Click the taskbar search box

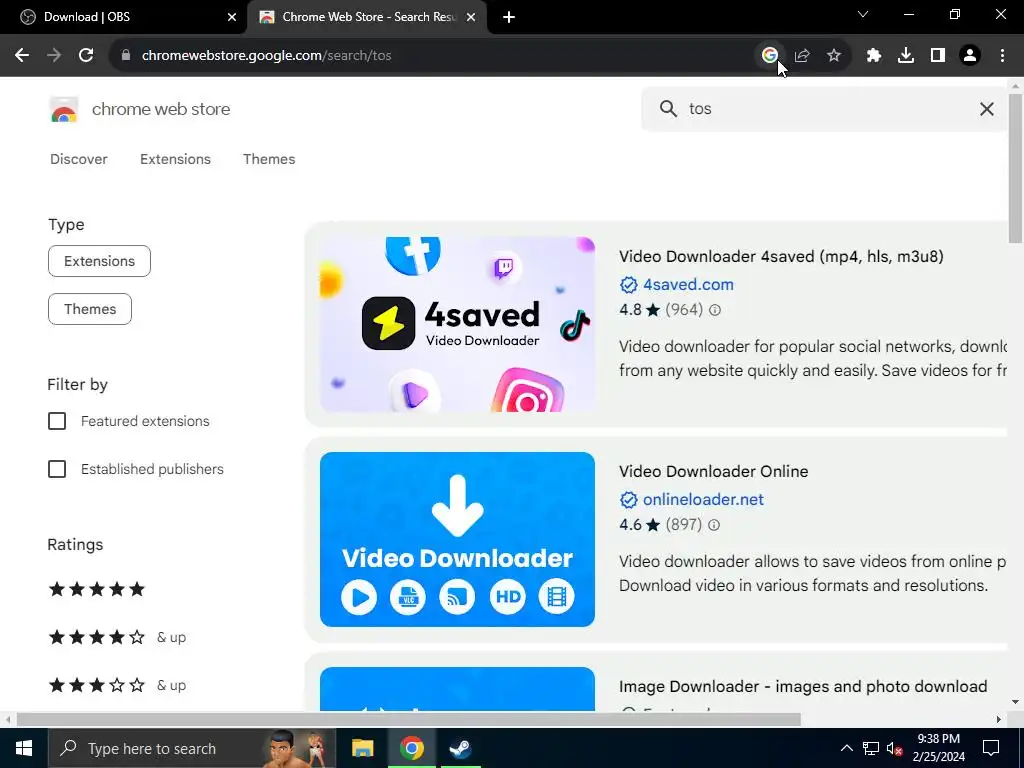[192, 748]
